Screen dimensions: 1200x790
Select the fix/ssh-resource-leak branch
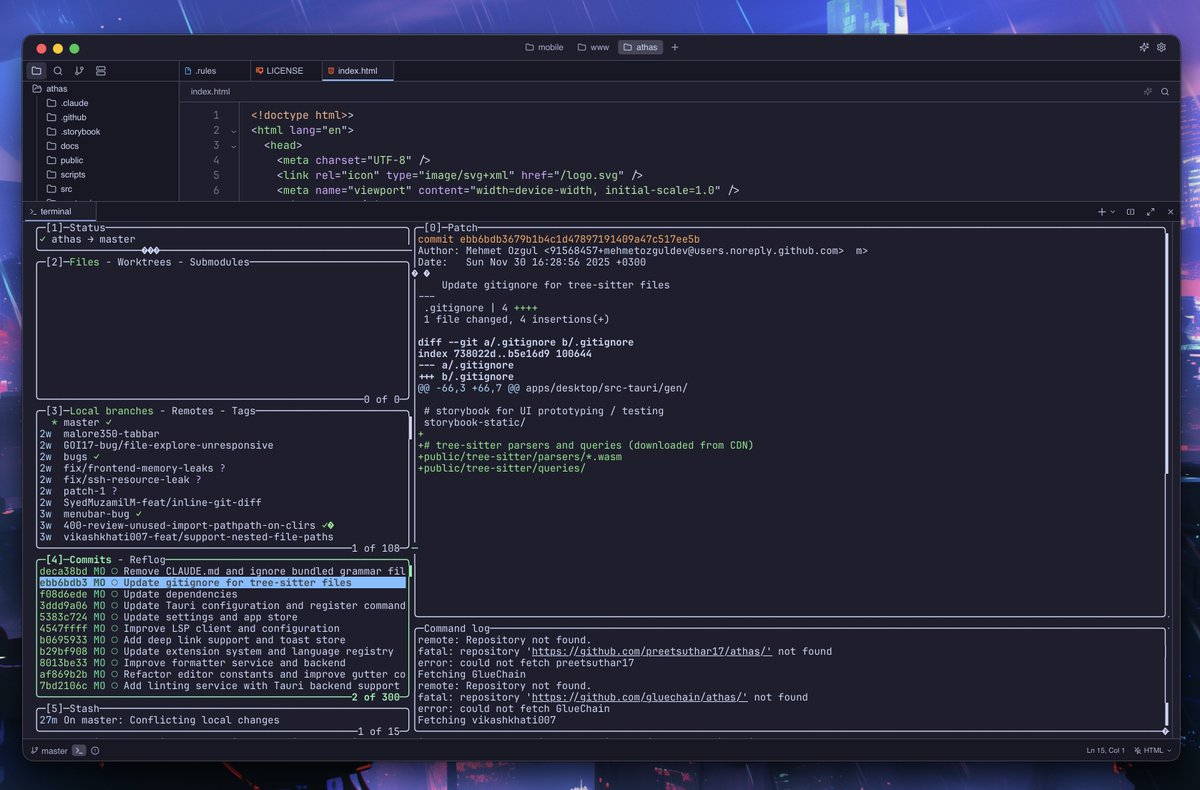pyautogui.click(x=223, y=480)
